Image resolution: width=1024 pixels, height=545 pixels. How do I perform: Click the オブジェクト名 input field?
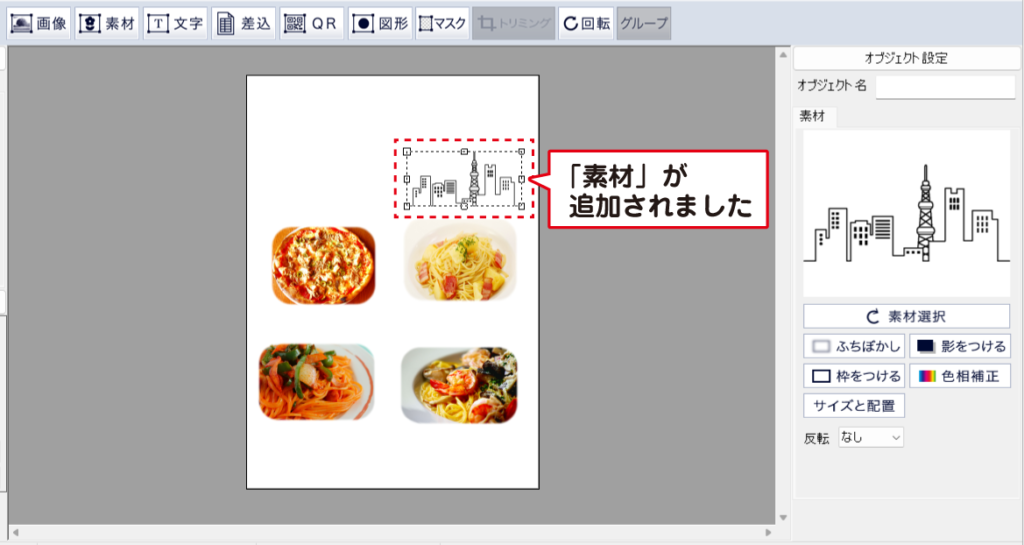click(x=945, y=87)
